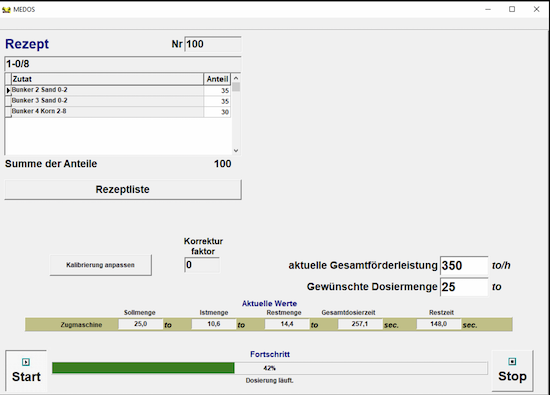
Task: Select row Bunker 3 Sand 0-2
Action: coord(118,101)
